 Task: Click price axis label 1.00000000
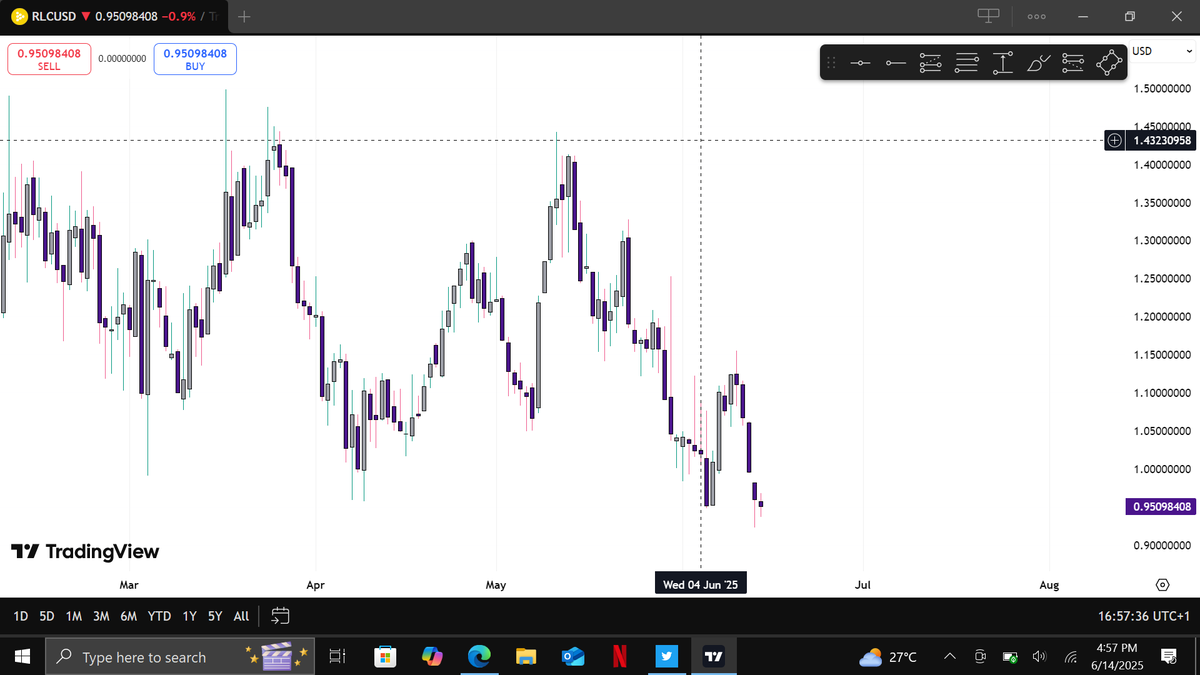coord(1163,469)
